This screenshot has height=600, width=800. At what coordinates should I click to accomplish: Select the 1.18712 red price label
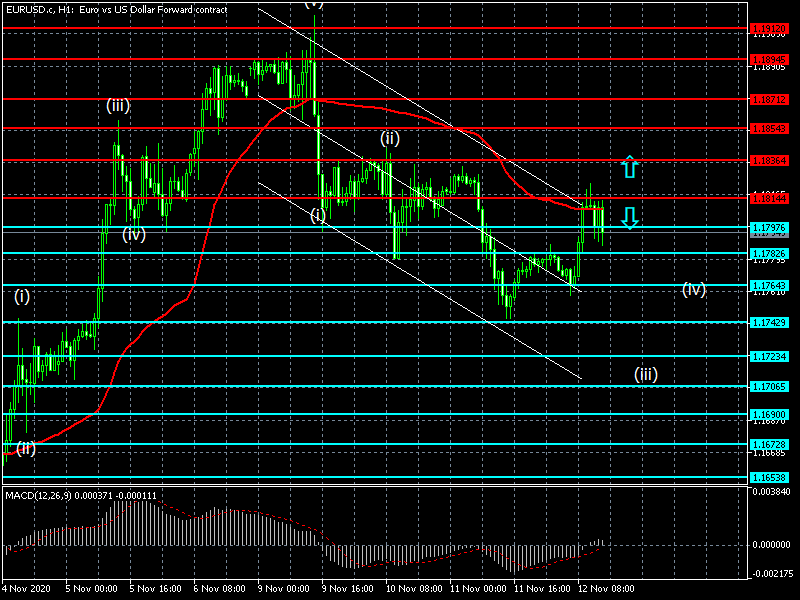[x=769, y=99]
